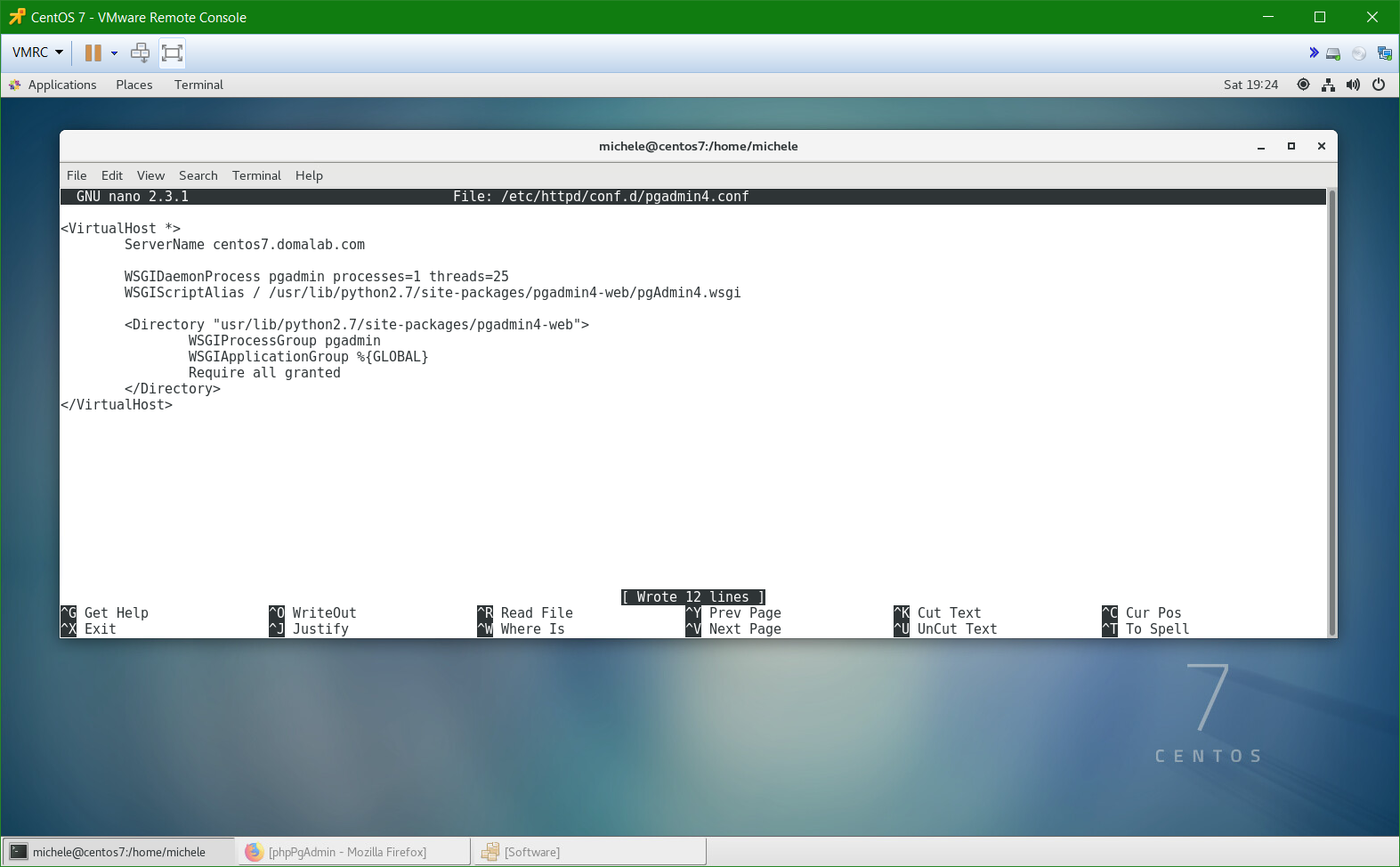Open the VMRC dropdown menu
Viewport: 1400px width, 867px height.
(37, 53)
